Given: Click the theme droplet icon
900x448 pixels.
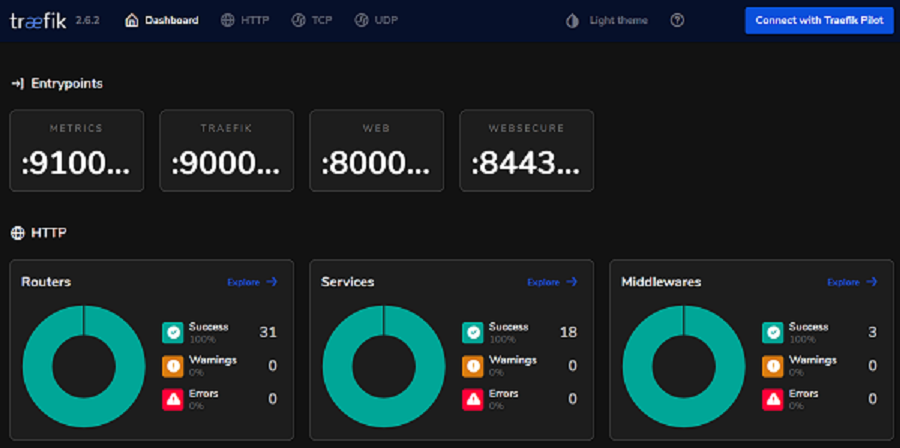Looking at the screenshot, I should [572, 21].
